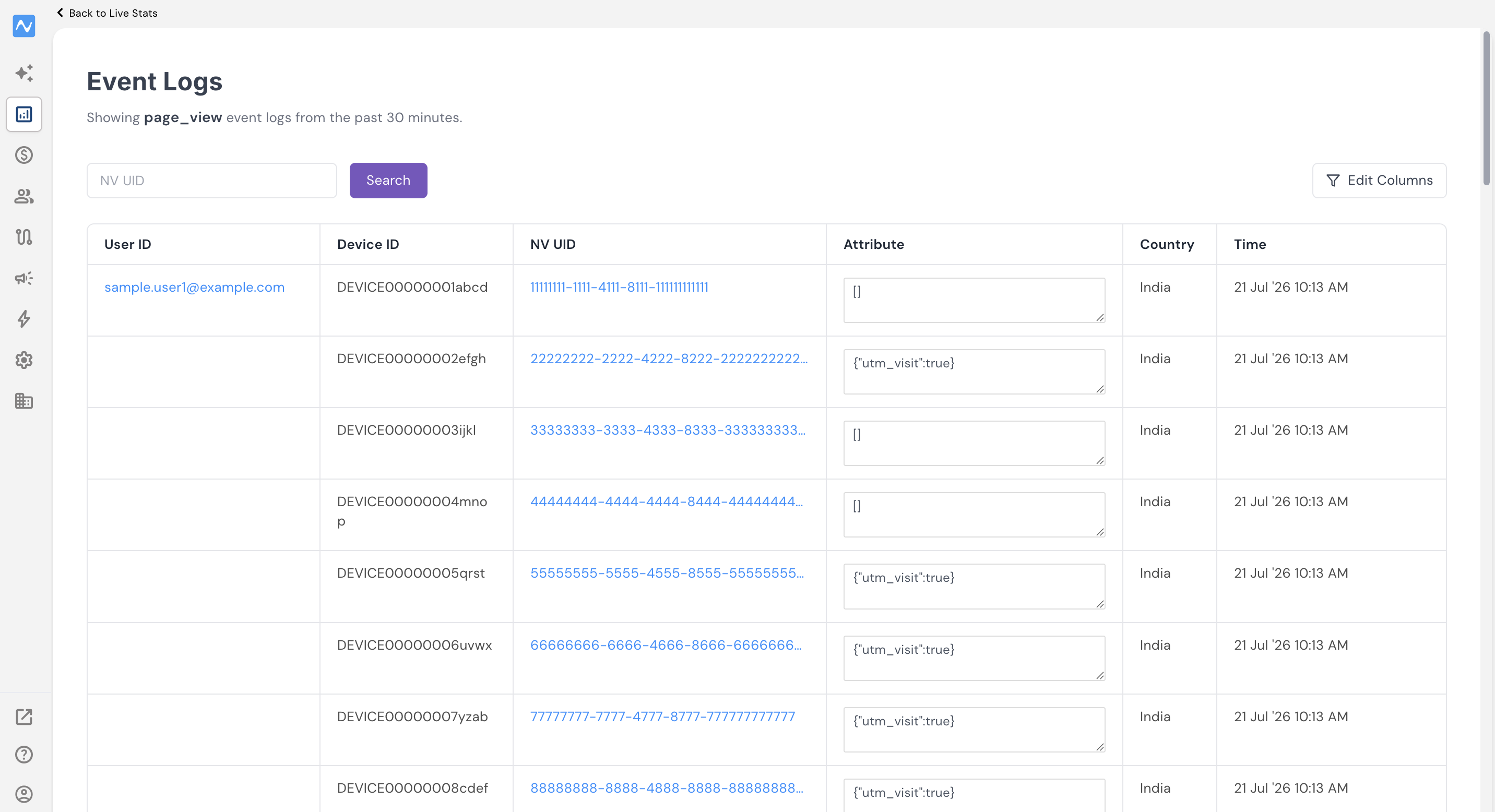Open NV UID starting with 11111111

tap(619, 287)
